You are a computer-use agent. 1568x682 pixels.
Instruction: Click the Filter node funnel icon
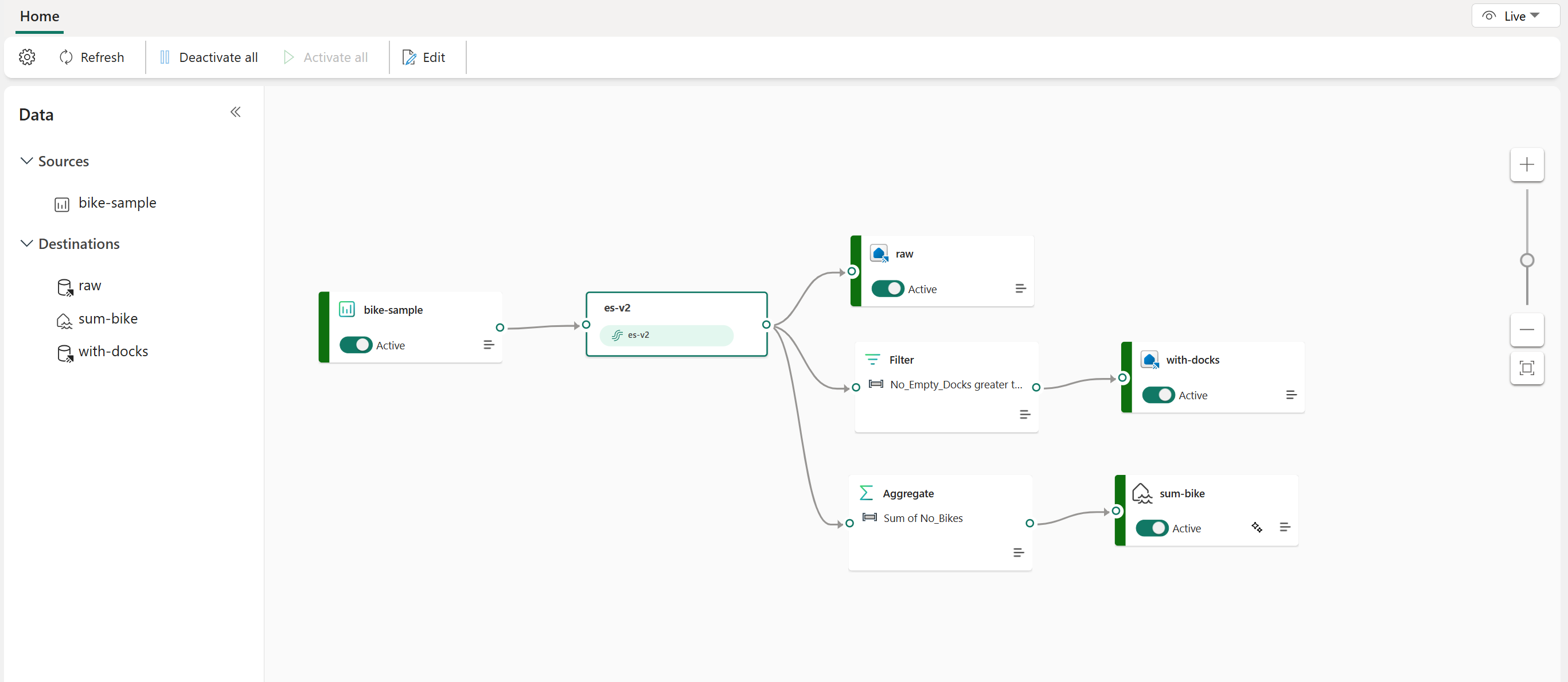point(871,359)
